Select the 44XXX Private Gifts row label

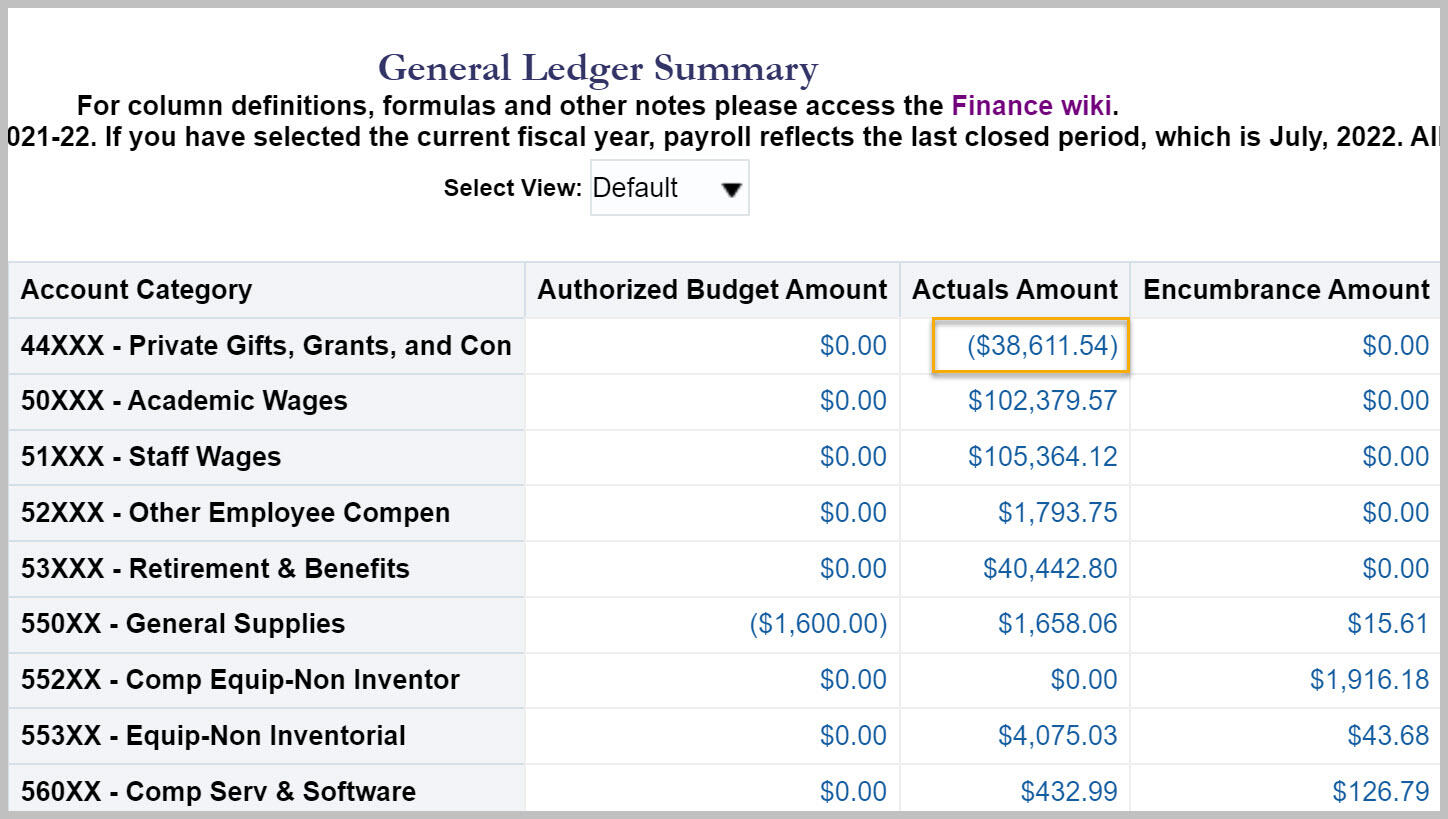pyautogui.click(x=266, y=346)
